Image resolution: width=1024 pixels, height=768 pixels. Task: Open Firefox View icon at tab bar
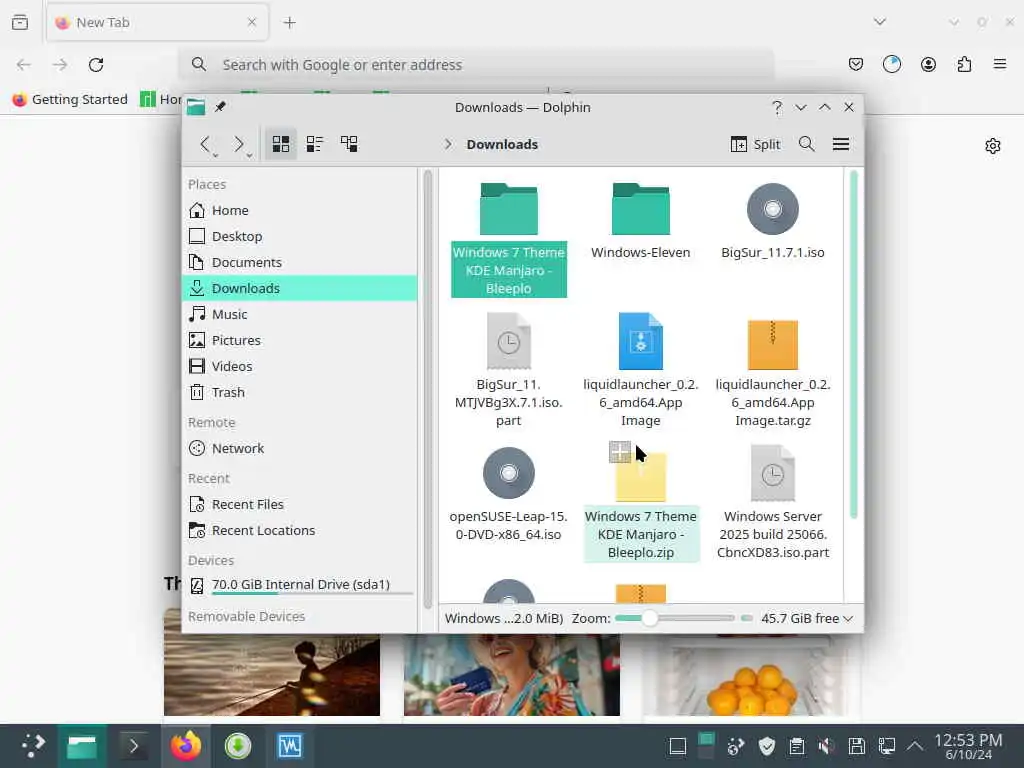point(20,22)
